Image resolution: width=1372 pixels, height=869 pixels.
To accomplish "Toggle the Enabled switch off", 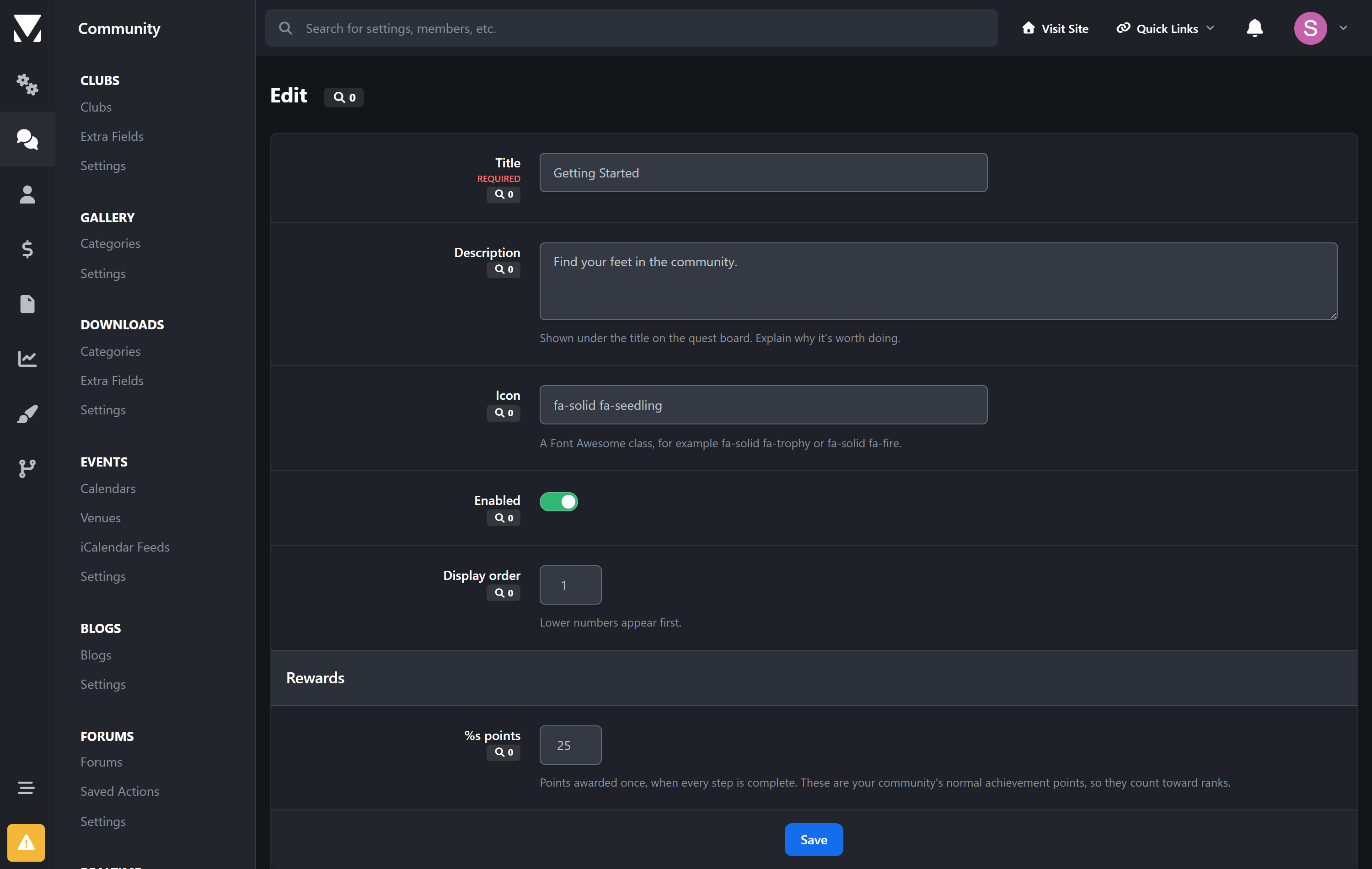I will [x=558, y=501].
